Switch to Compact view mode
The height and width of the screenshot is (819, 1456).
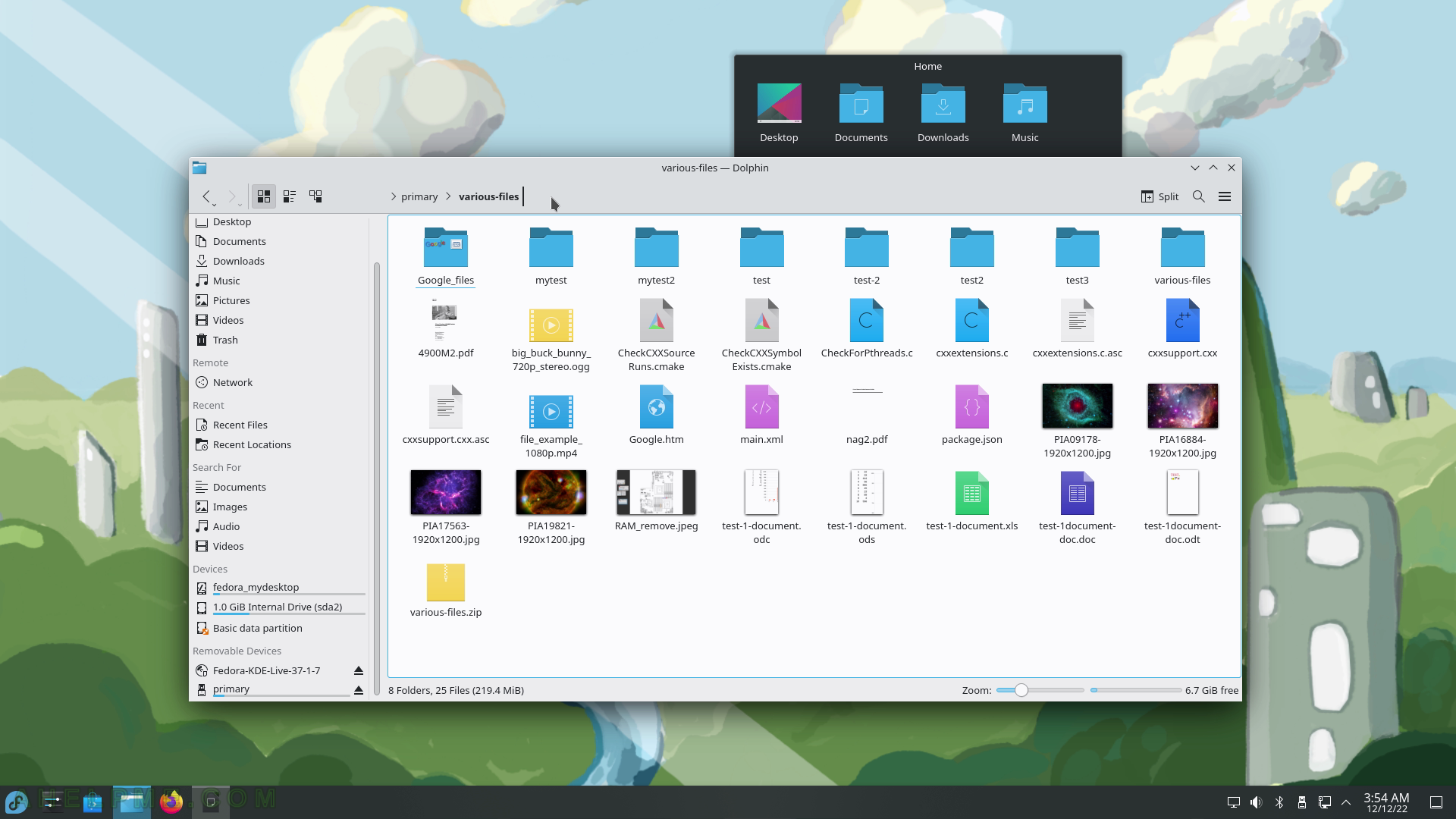tap(290, 196)
